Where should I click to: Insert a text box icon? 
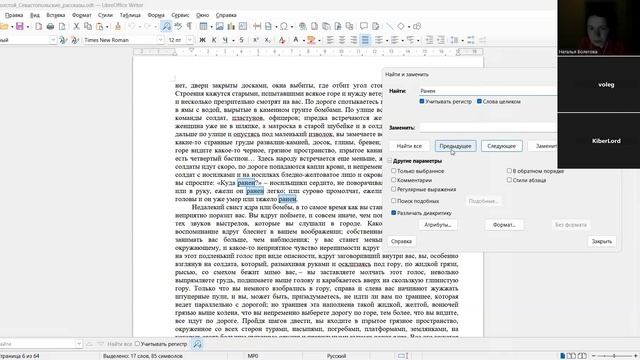pos(243,27)
